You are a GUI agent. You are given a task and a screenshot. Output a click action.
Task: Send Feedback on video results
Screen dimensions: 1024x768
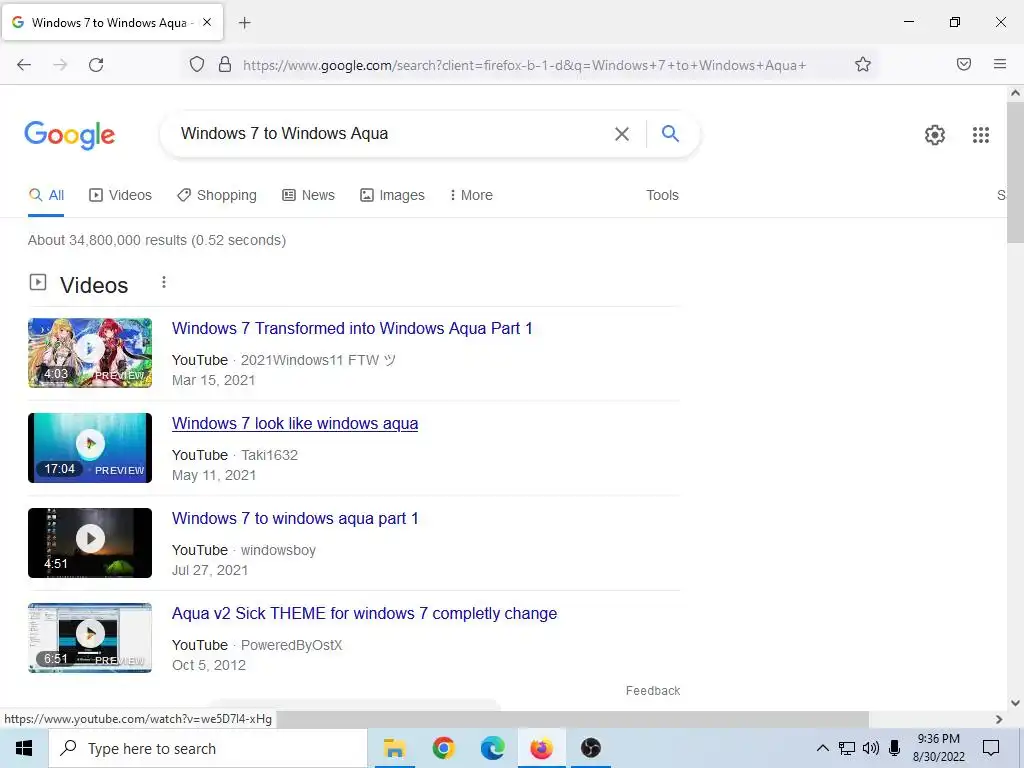coord(653,691)
